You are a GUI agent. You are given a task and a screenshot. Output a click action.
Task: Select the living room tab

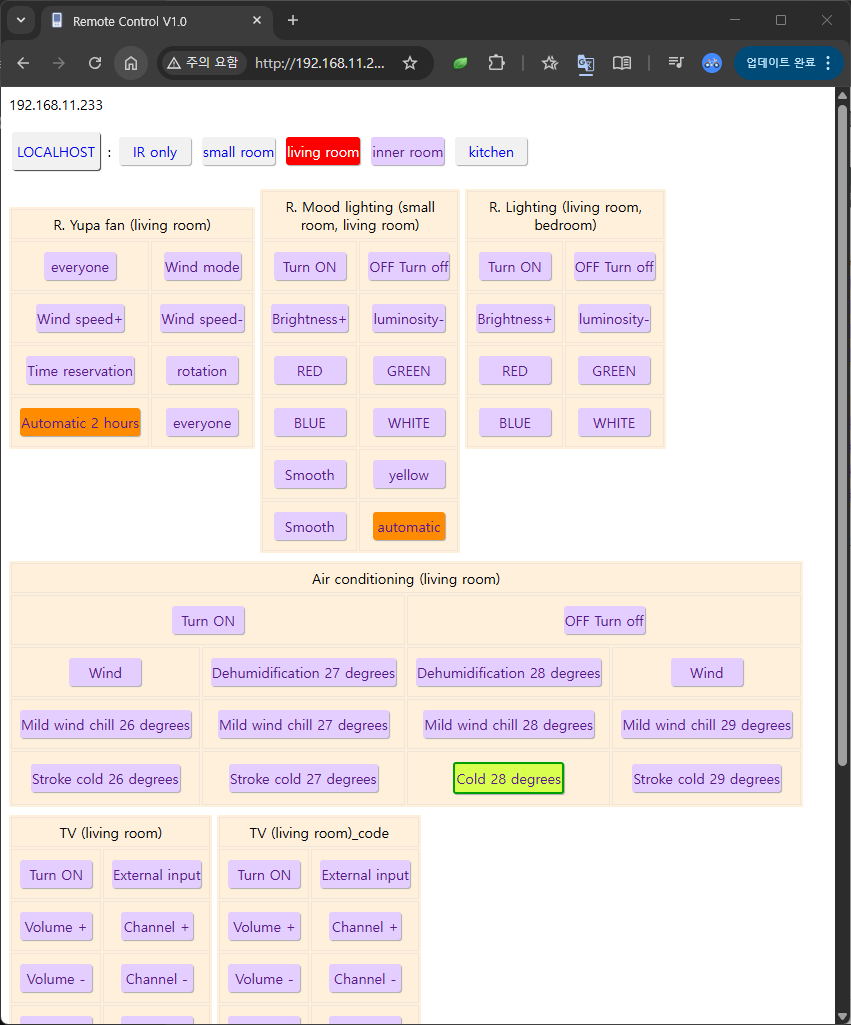click(322, 152)
